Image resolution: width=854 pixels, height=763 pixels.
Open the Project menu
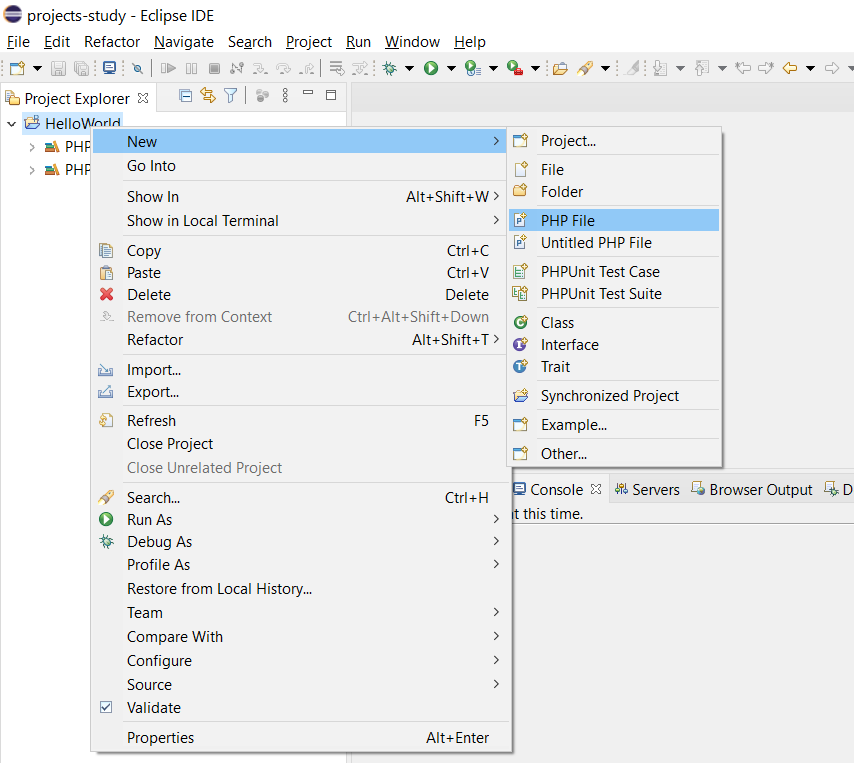tap(309, 42)
